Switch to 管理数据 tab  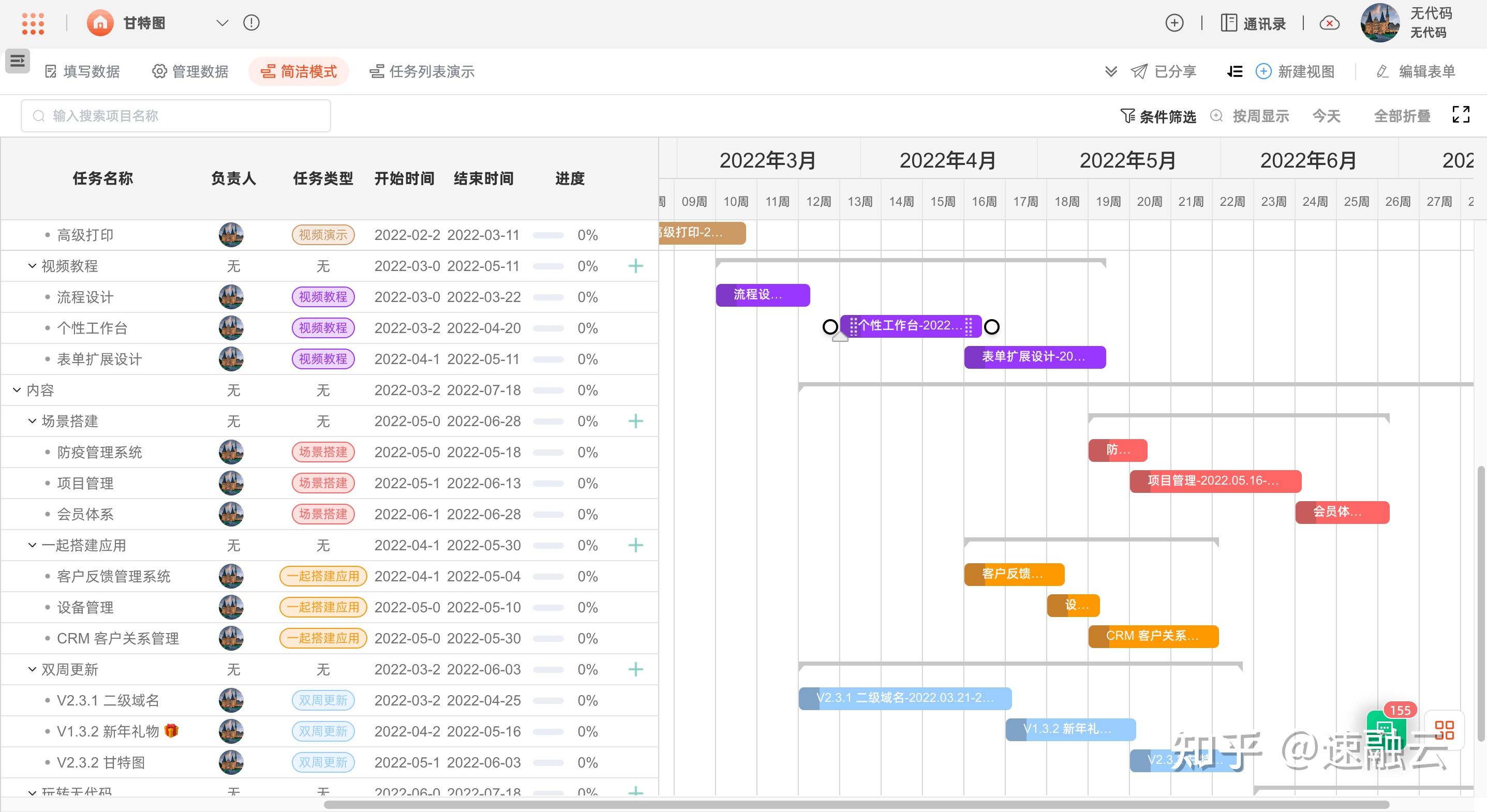190,71
